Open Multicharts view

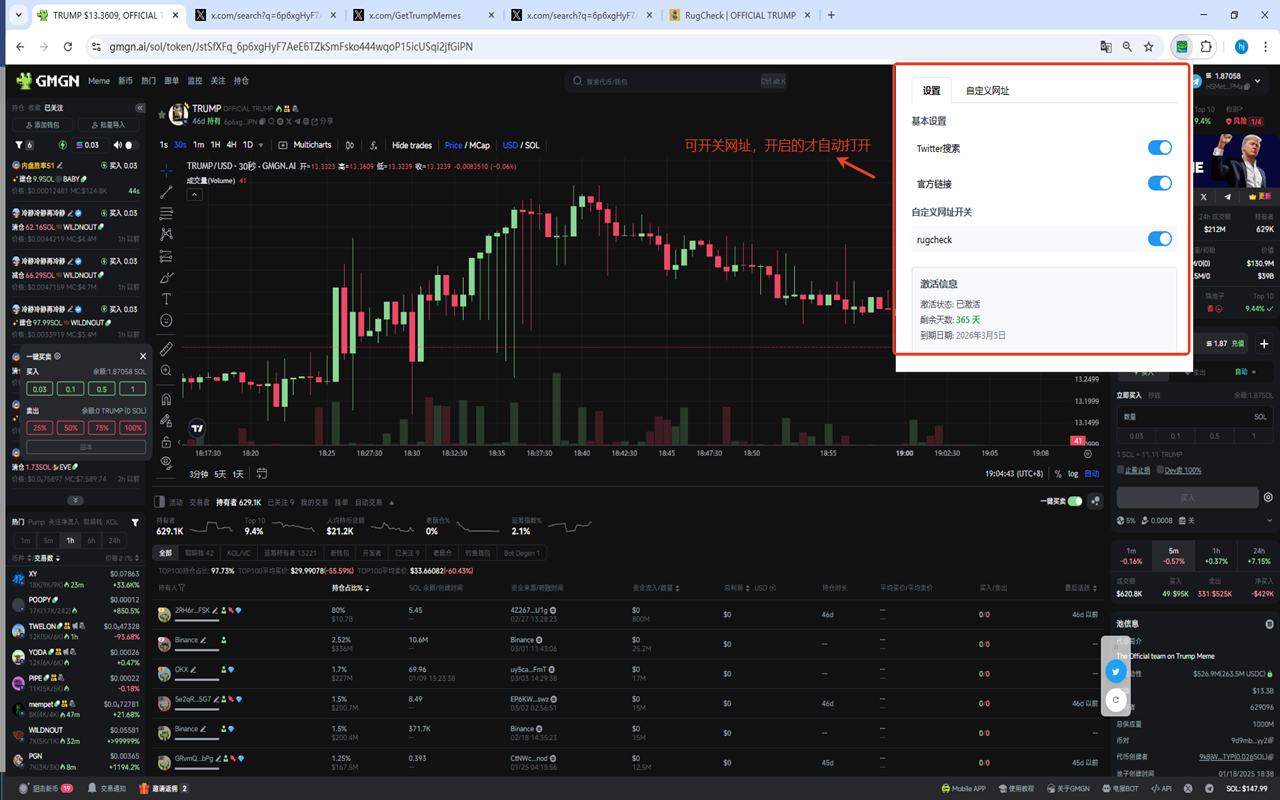(306, 145)
